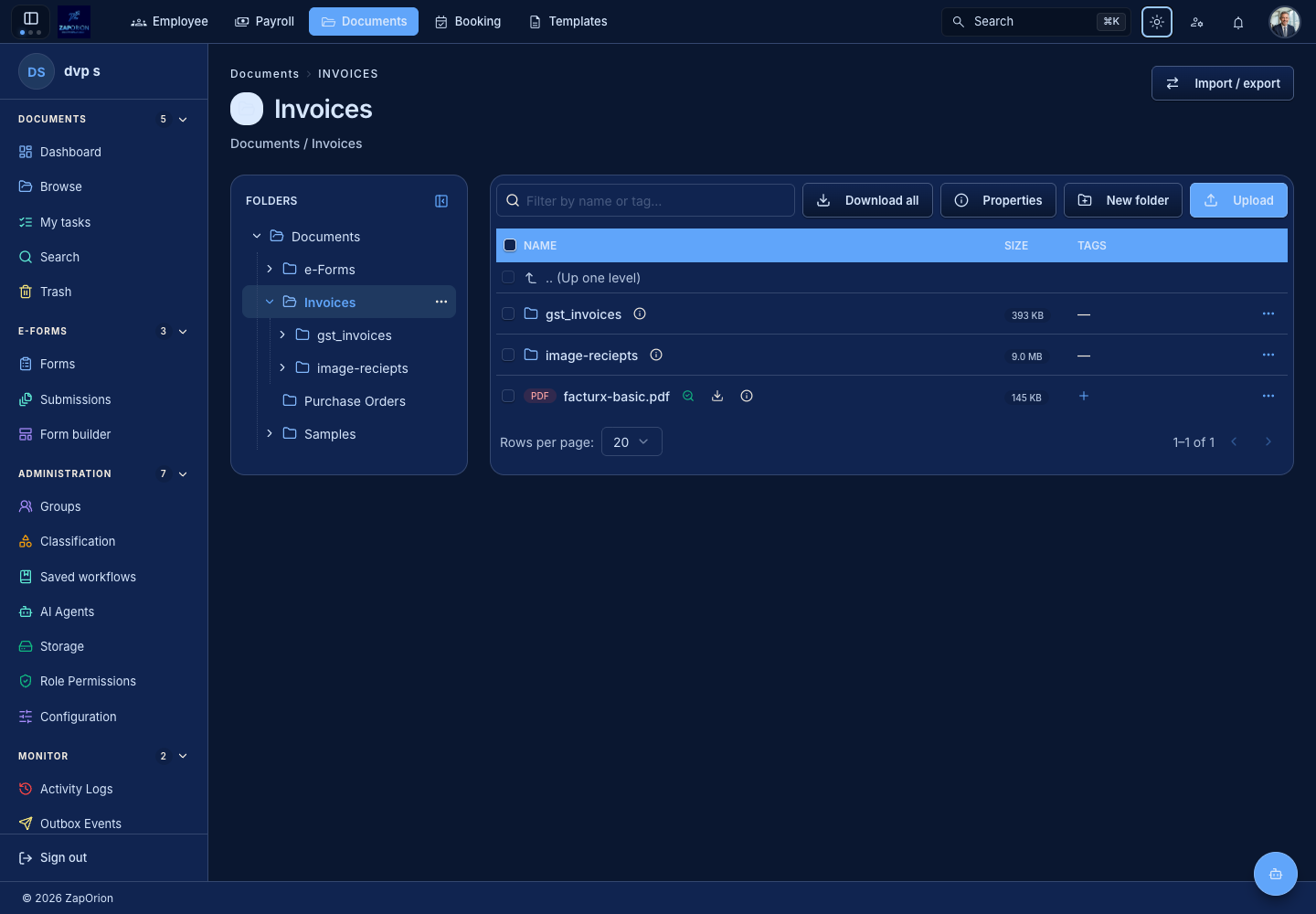Viewport: 1316px width, 914px height.
Task: Click Filter by name or tag field
Action: (645, 200)
